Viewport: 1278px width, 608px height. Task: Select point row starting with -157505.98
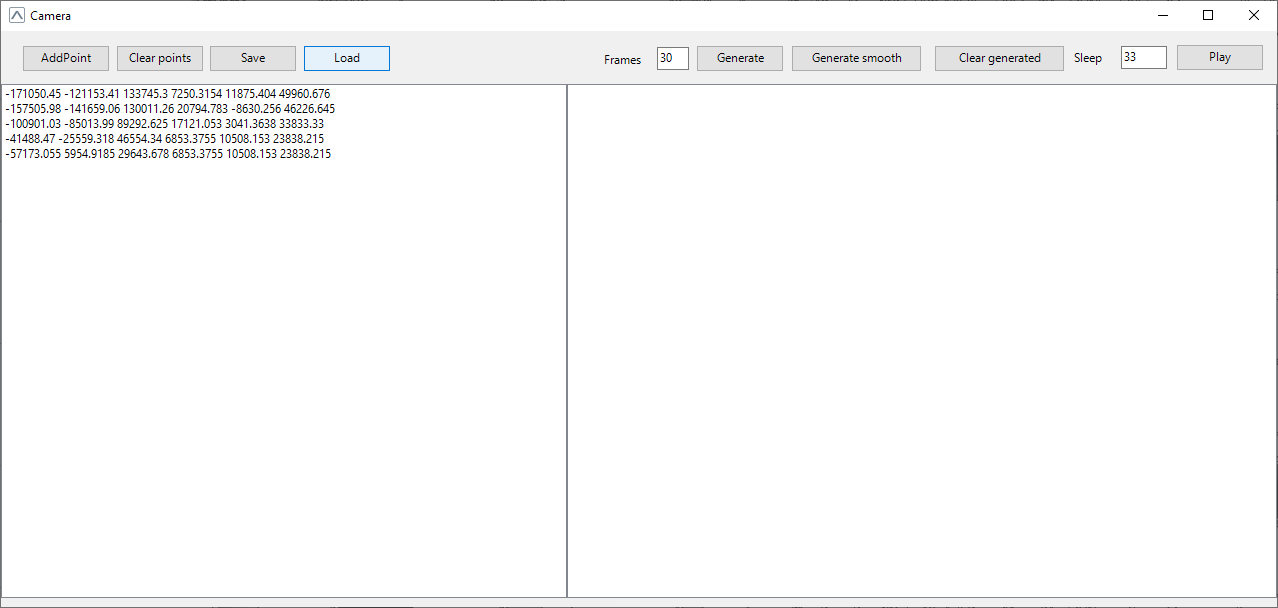[170, 109]
